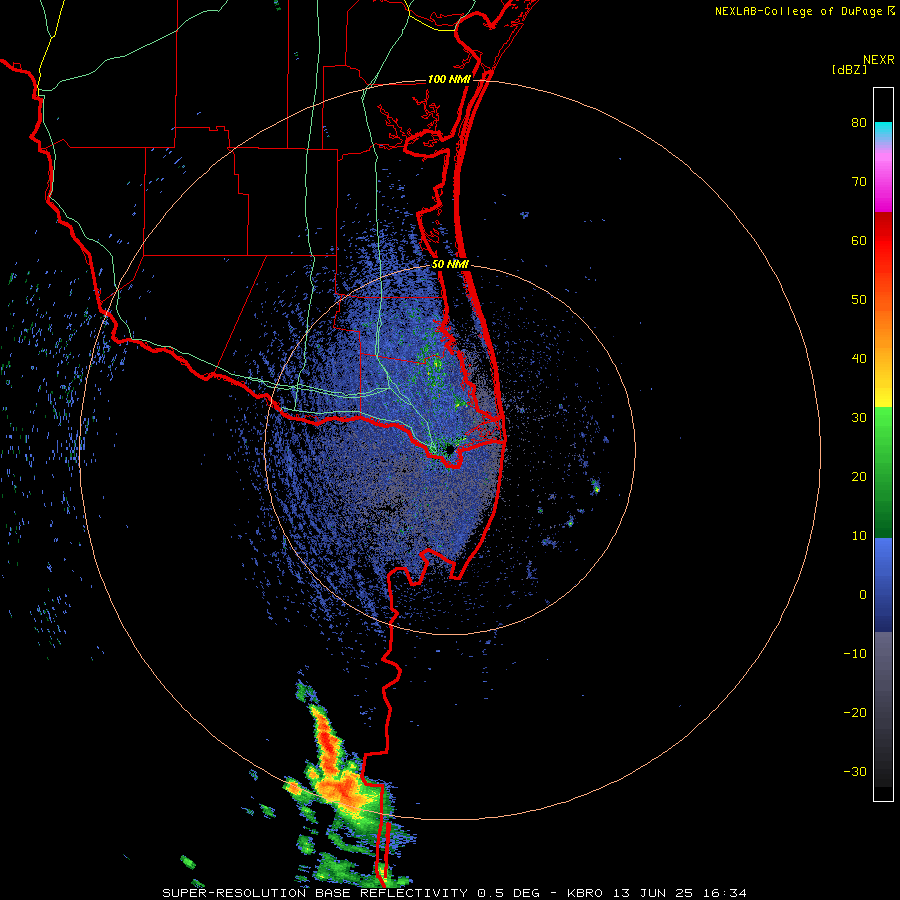This screenshot has width=900, height=900.
Task: Click the 40 dBZ scale value
Action: point(859,359)
